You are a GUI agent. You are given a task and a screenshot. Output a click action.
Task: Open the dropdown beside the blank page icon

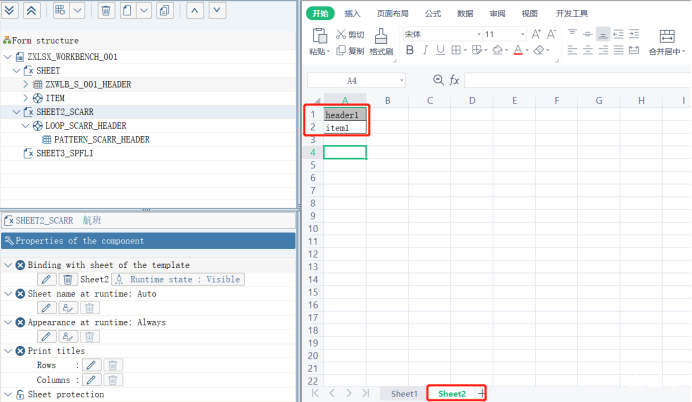coord(144,10)
